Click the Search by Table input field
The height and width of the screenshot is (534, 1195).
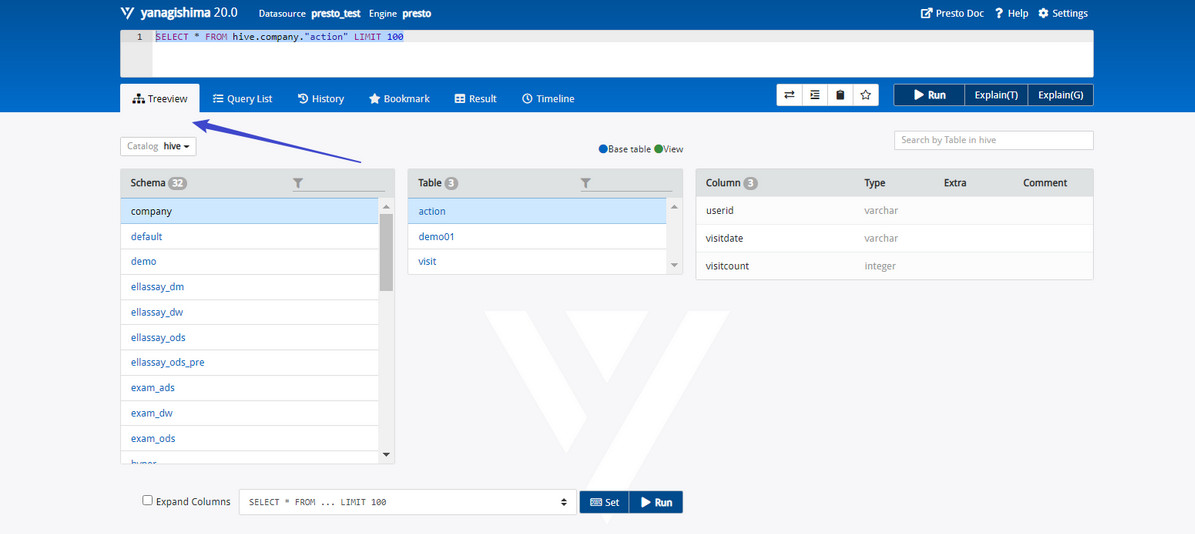[x=994, y=140]
